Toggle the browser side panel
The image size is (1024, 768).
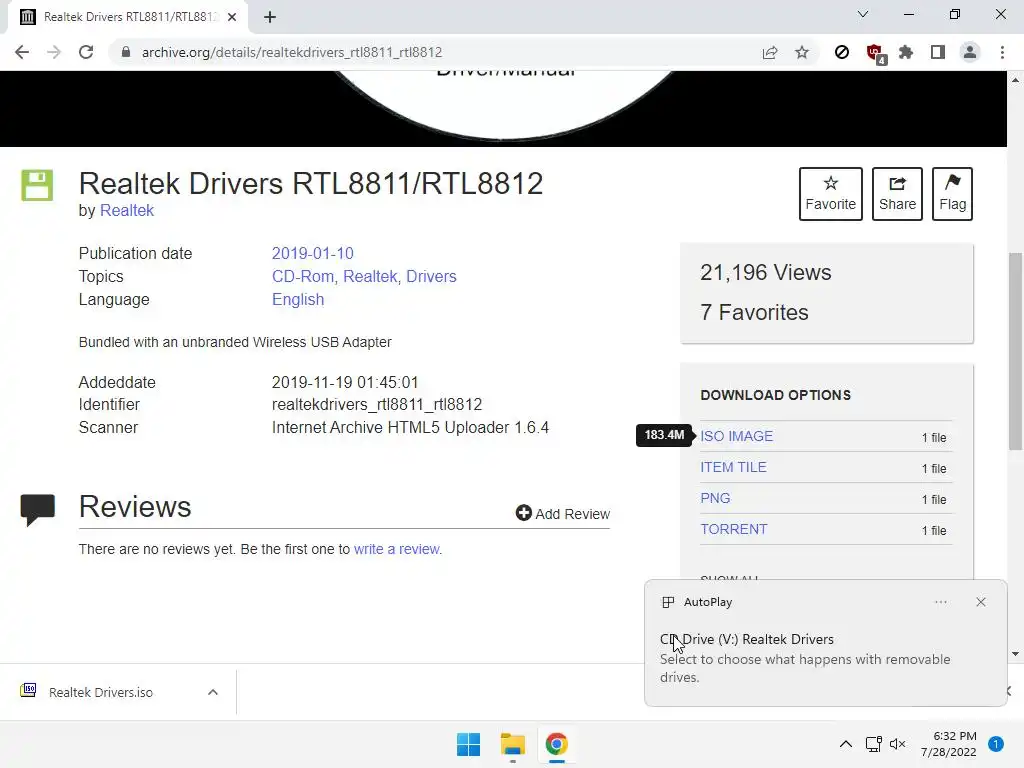[938, 52]
